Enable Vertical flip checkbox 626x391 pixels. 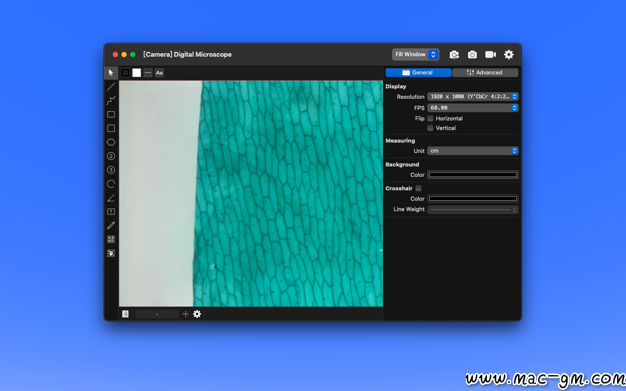[x=430, y=128]
